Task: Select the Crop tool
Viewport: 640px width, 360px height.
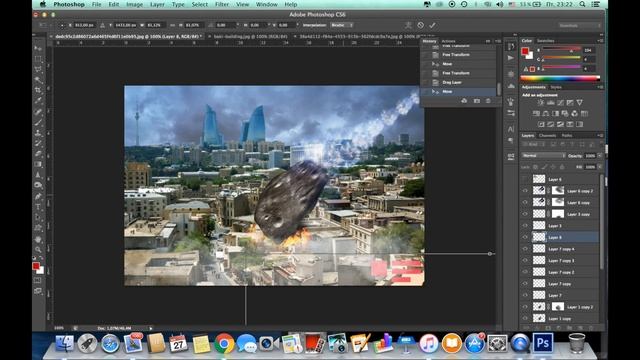Action: click(38, 90)
